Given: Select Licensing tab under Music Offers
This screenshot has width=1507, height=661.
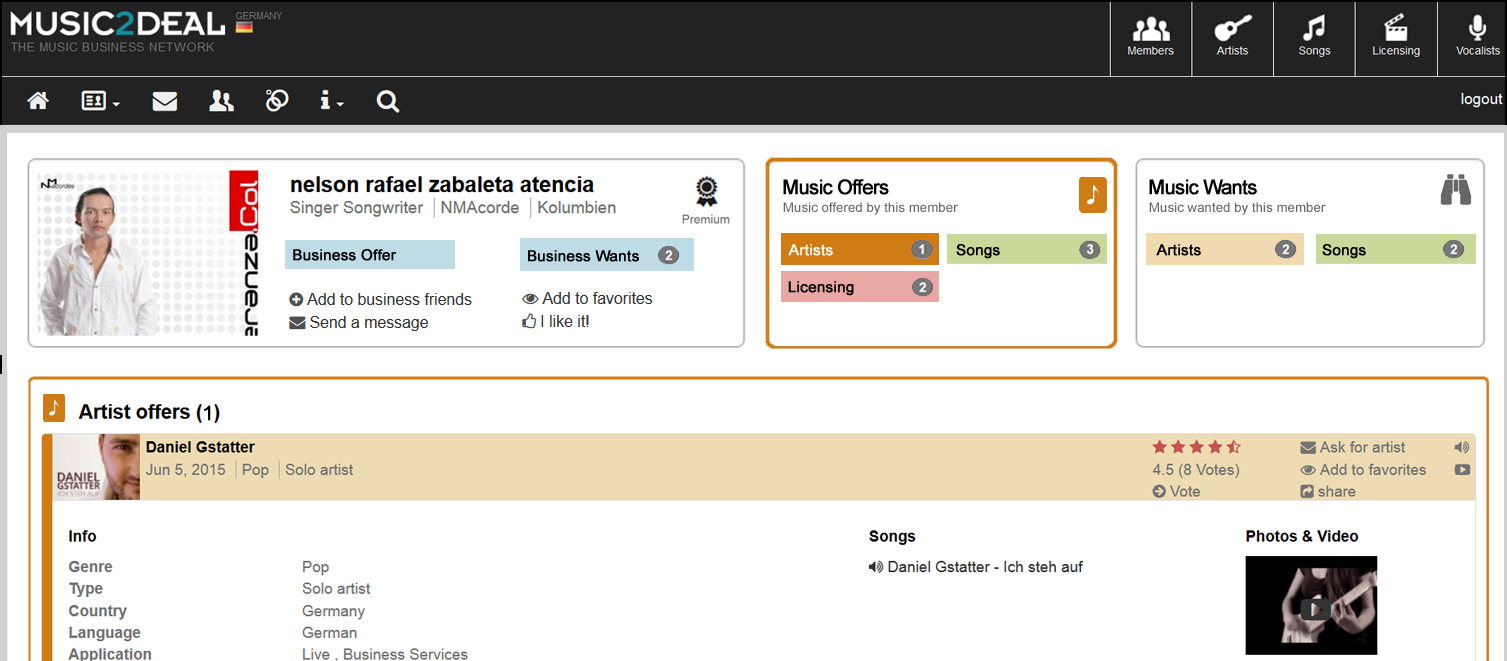Looking at the screenshot, I should 859,287.
